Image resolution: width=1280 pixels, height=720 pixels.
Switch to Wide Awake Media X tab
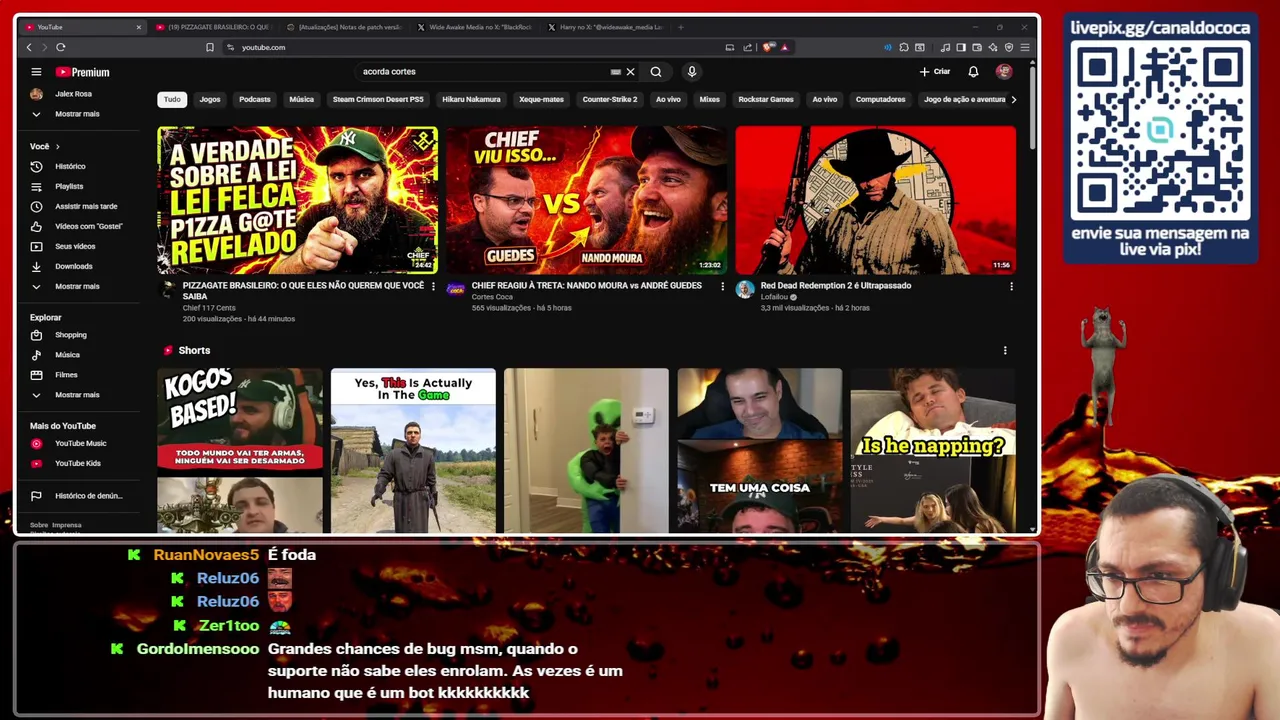475,27
